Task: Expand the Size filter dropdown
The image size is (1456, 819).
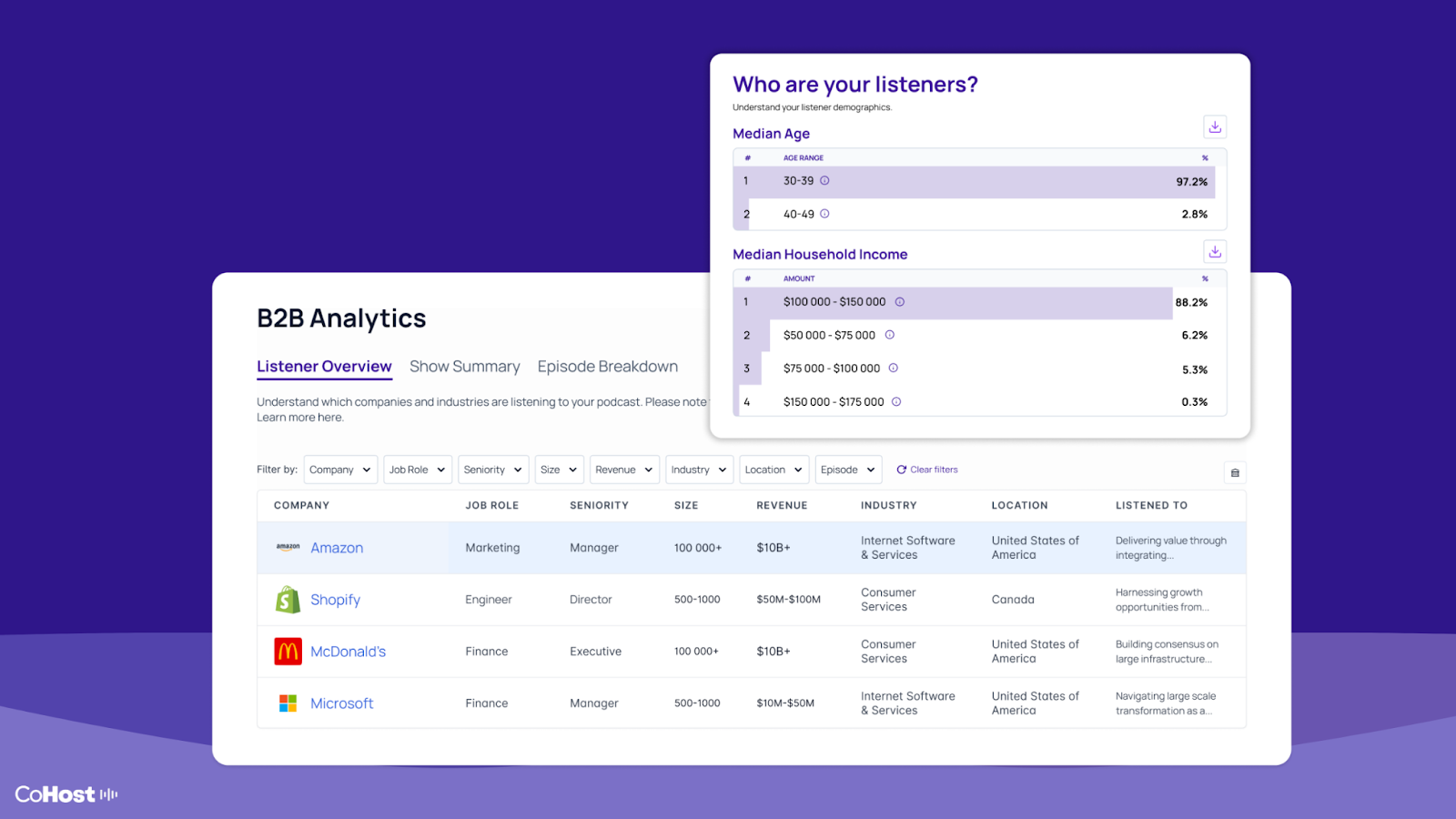Action: point(560,470)
